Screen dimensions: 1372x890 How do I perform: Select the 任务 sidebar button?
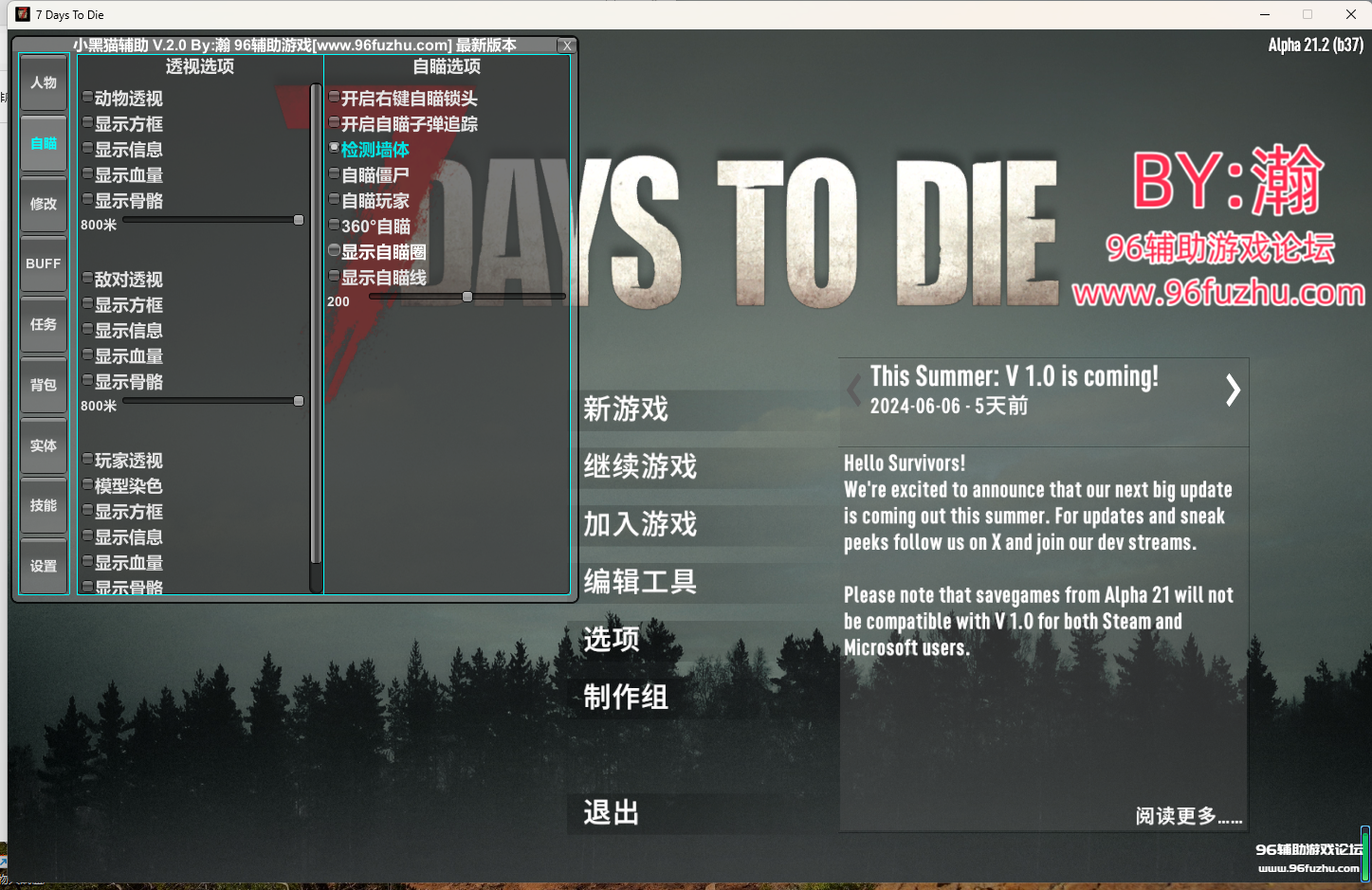(x=44, y=324)
